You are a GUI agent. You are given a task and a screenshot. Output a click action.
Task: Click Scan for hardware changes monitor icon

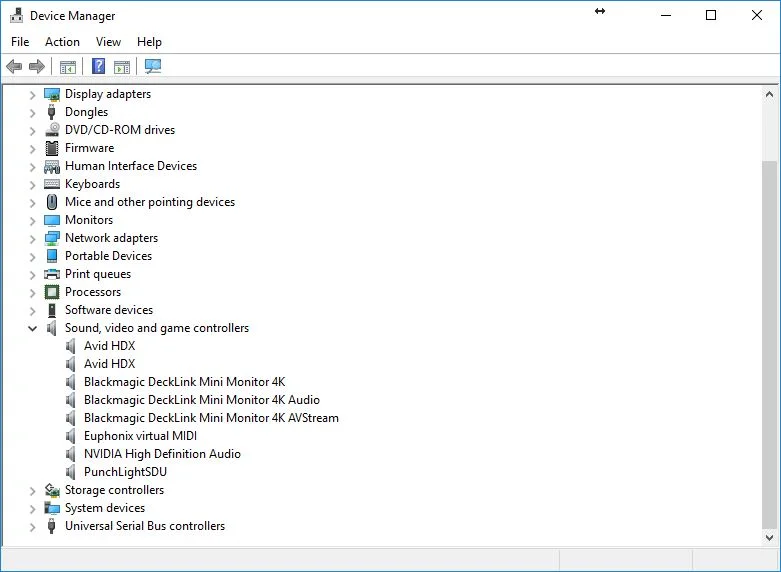pos(153,66)
